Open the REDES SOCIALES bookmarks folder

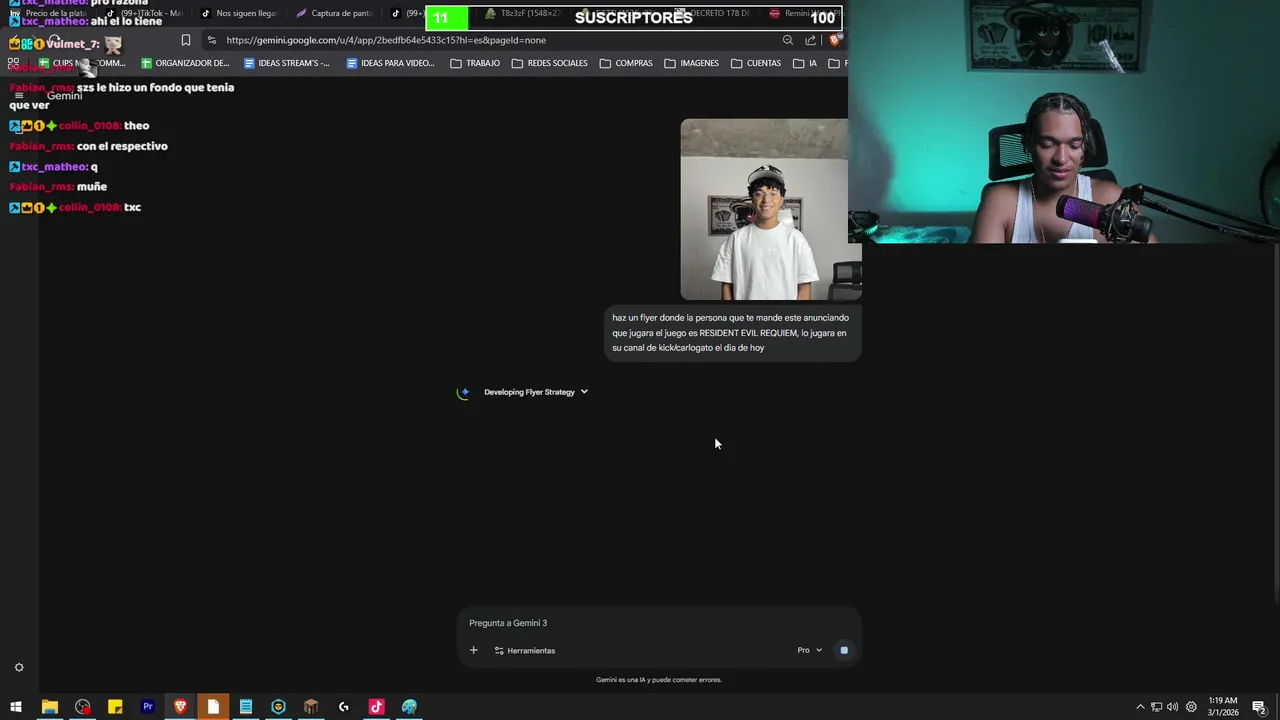549,63
